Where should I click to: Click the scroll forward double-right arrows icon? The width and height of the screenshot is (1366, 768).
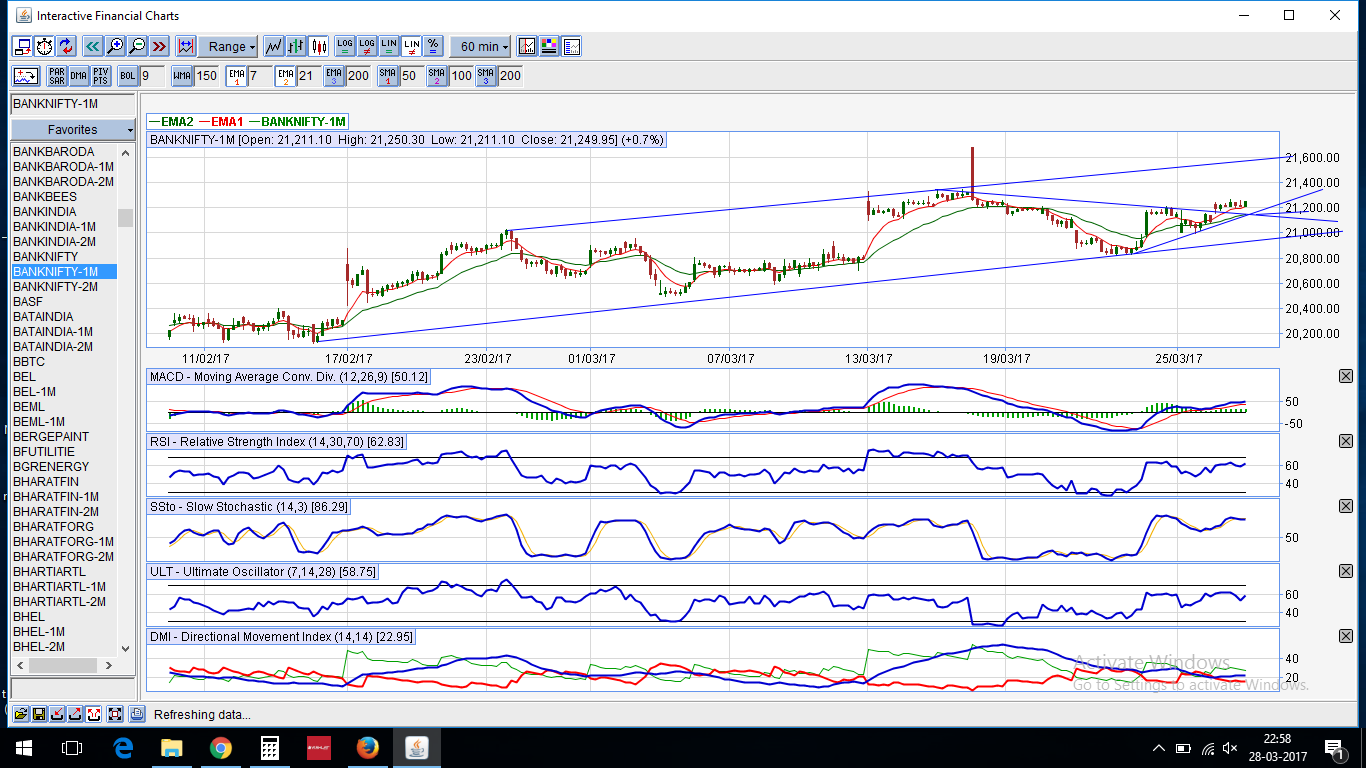159,46
